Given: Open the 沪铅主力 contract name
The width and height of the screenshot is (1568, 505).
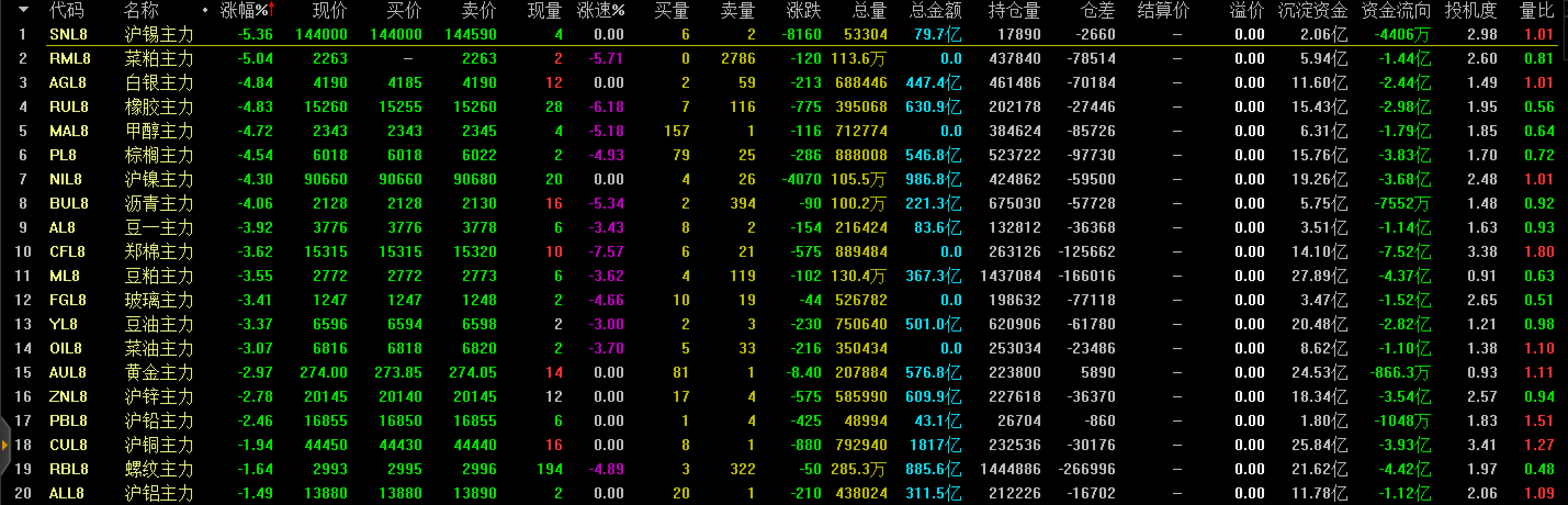Looking at the screenshot, I should pos(159,421).
